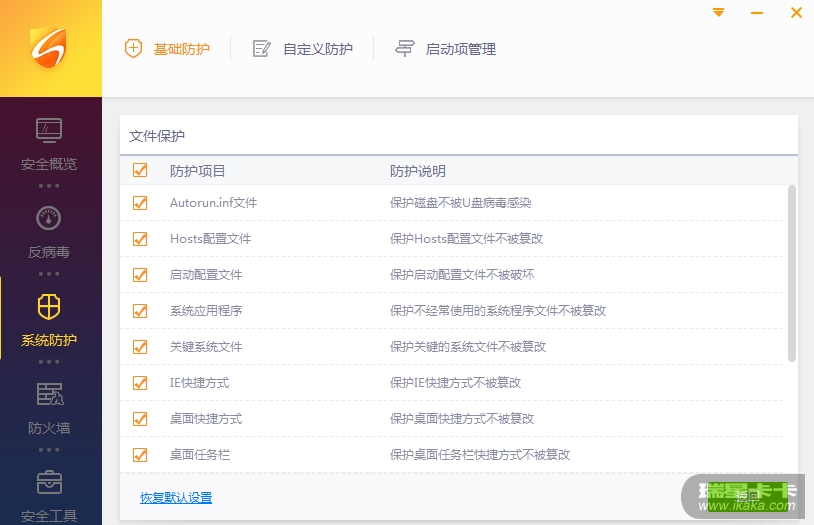The height and width of the screenshot is (525, 814).
Task: Select the 系统防护 shield icon
Action: pos(49,306)
